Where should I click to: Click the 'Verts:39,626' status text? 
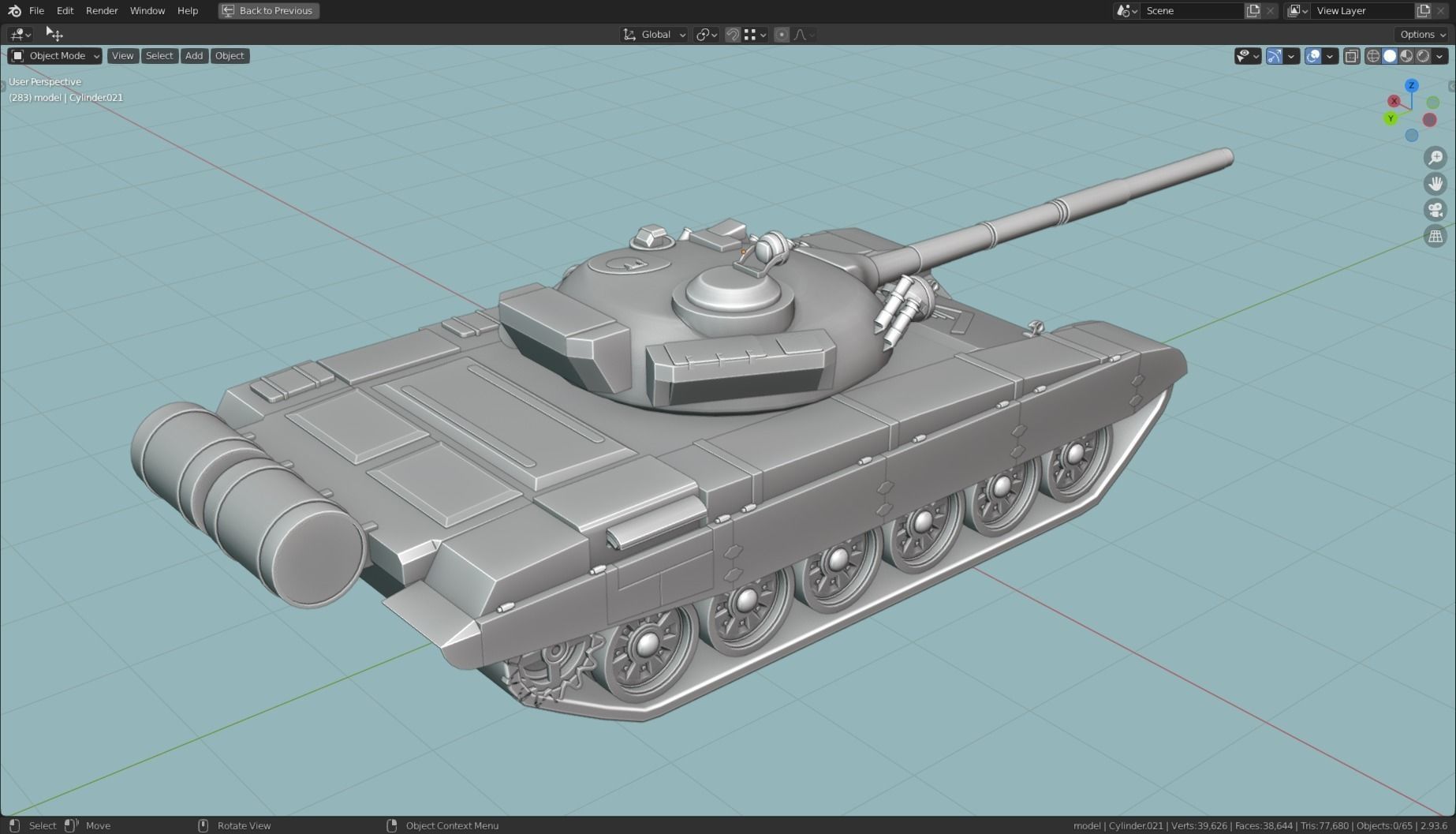point(1199,825)
